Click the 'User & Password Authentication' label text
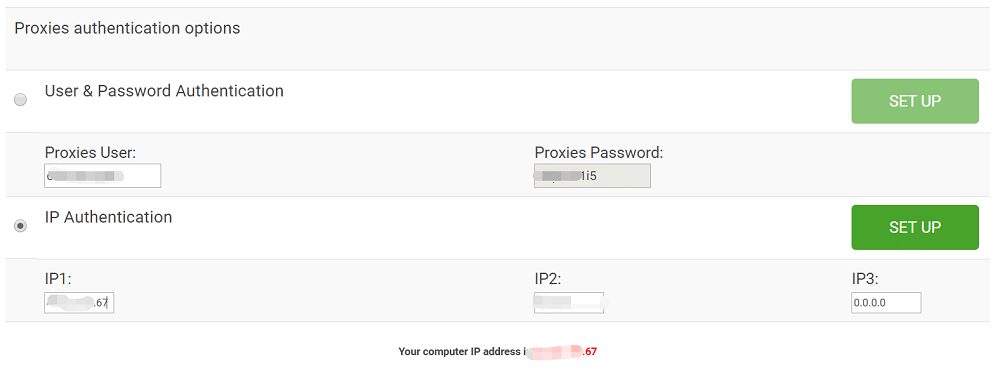 click(x=164, y=91)
